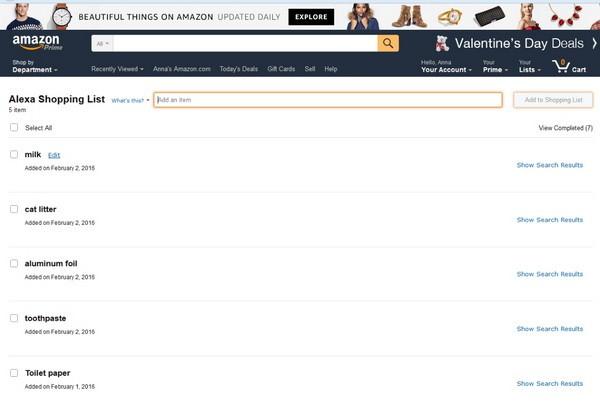Expand Recently Viewed dropdown
The height and width of the screenshot is (408, 600).
pos(117,69)
